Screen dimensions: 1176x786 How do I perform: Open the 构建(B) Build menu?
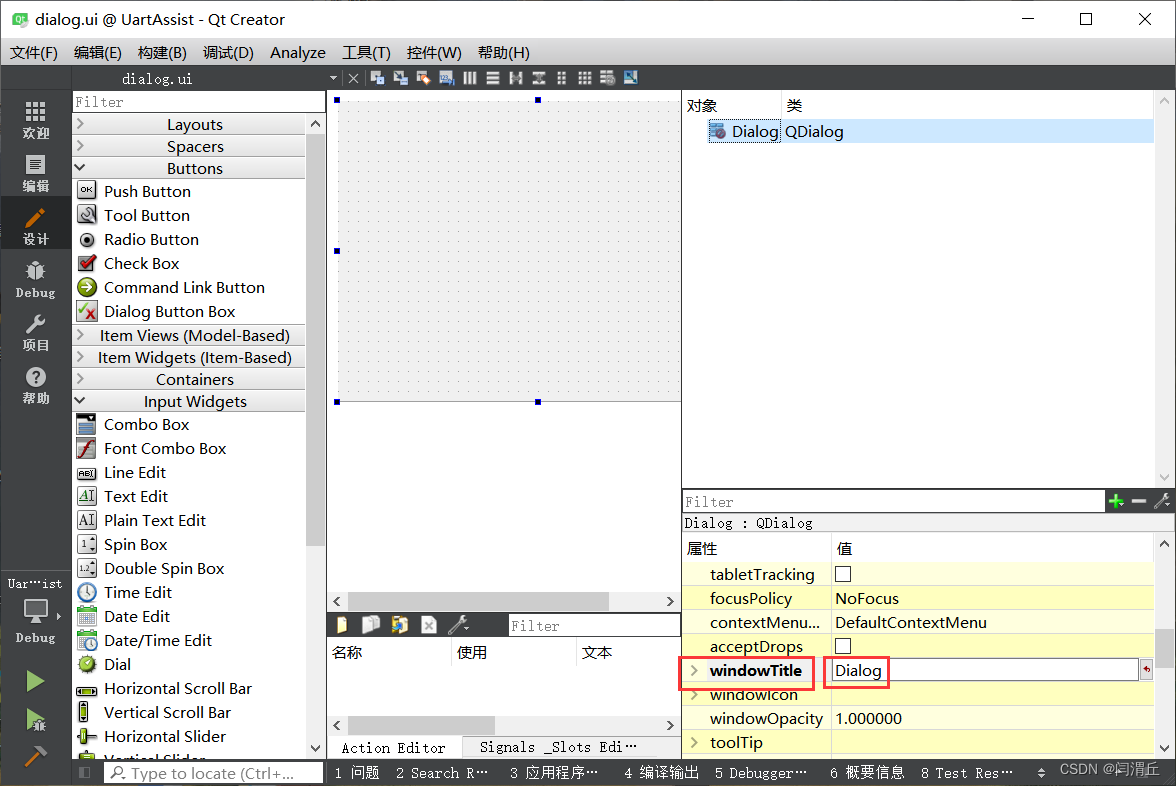162,53
